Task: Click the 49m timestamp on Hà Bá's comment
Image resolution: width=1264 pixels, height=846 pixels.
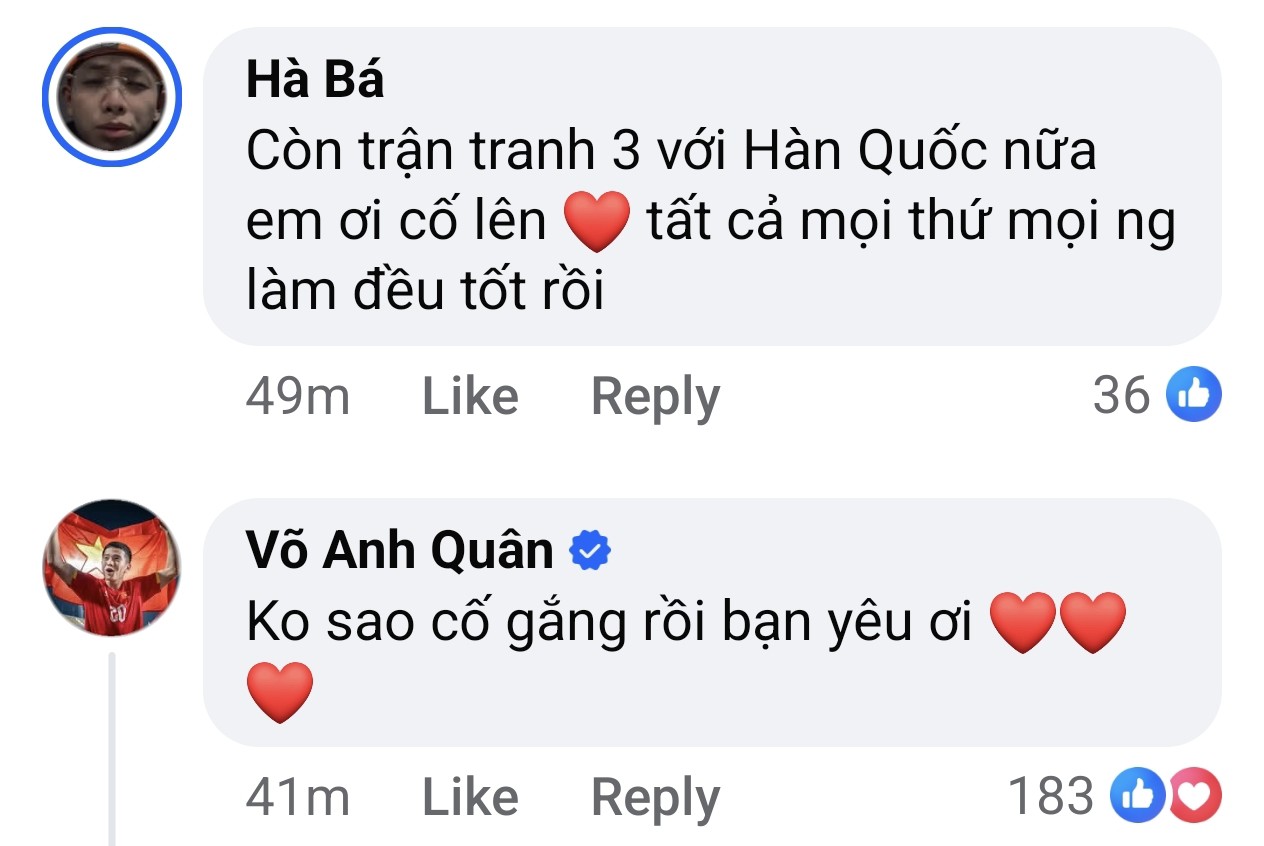Action: pyautogui.click(x=297, y=395)
